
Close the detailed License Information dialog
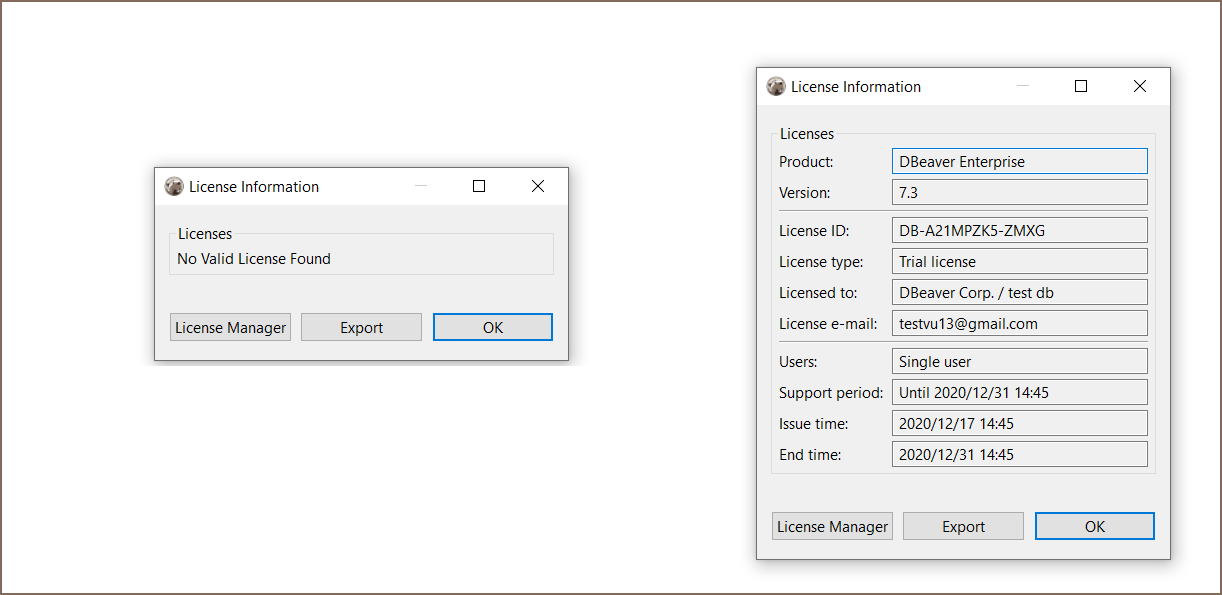pos(1140,86)
